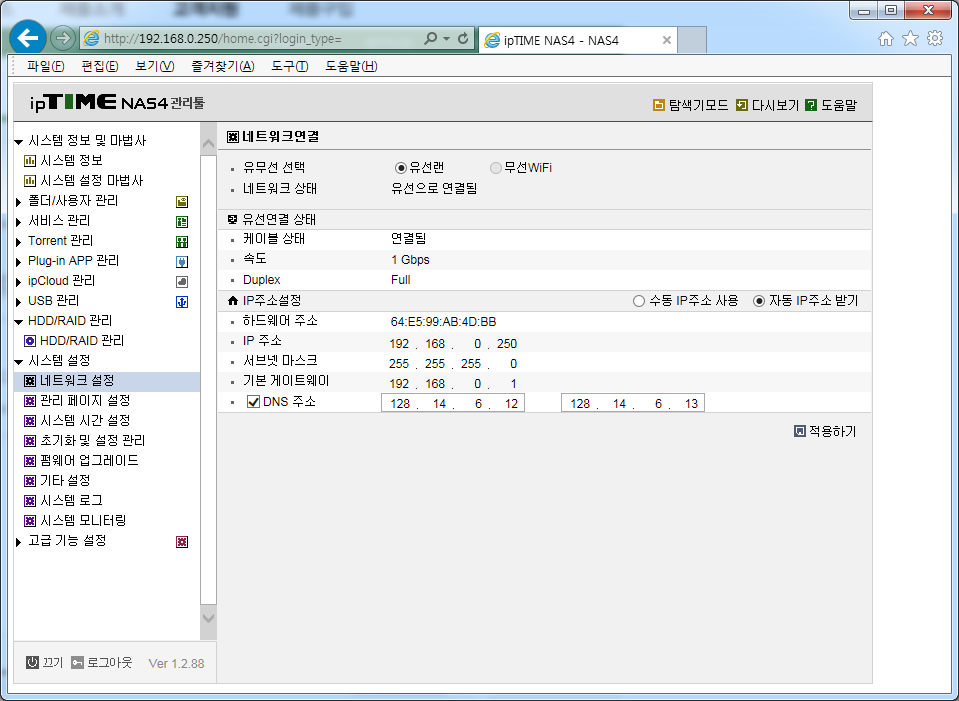Screen dimensions: 959x701
Task: Open 시스템 시간 설정 in sidebar
Action: pyautogui.click(x=85, y=421)
